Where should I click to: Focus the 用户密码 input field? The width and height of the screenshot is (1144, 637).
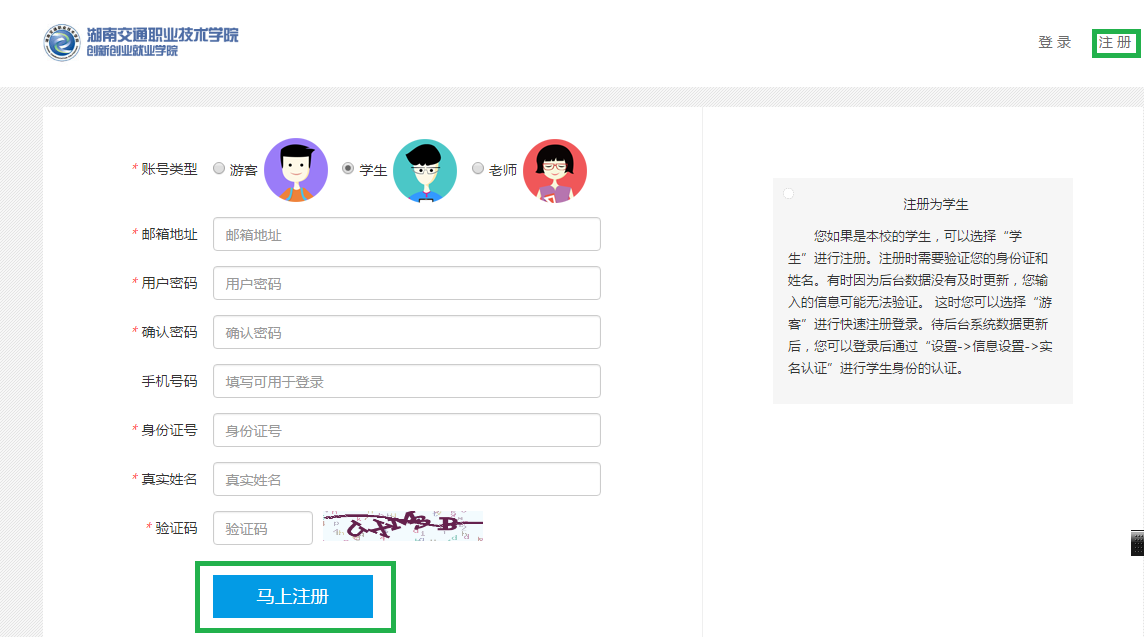406,283
